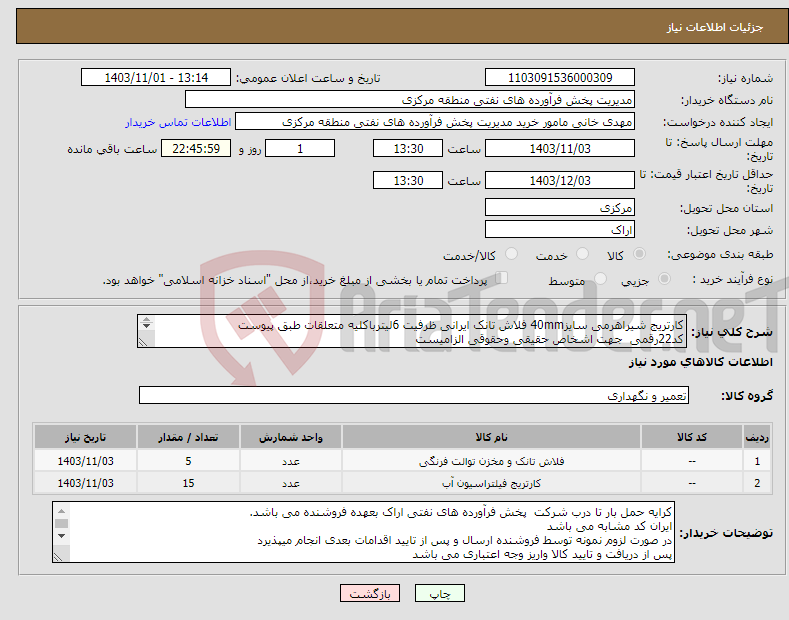
Task: Click the توضیحات خریدار scrollbar thumb
Action: click(x=61, y=523)
